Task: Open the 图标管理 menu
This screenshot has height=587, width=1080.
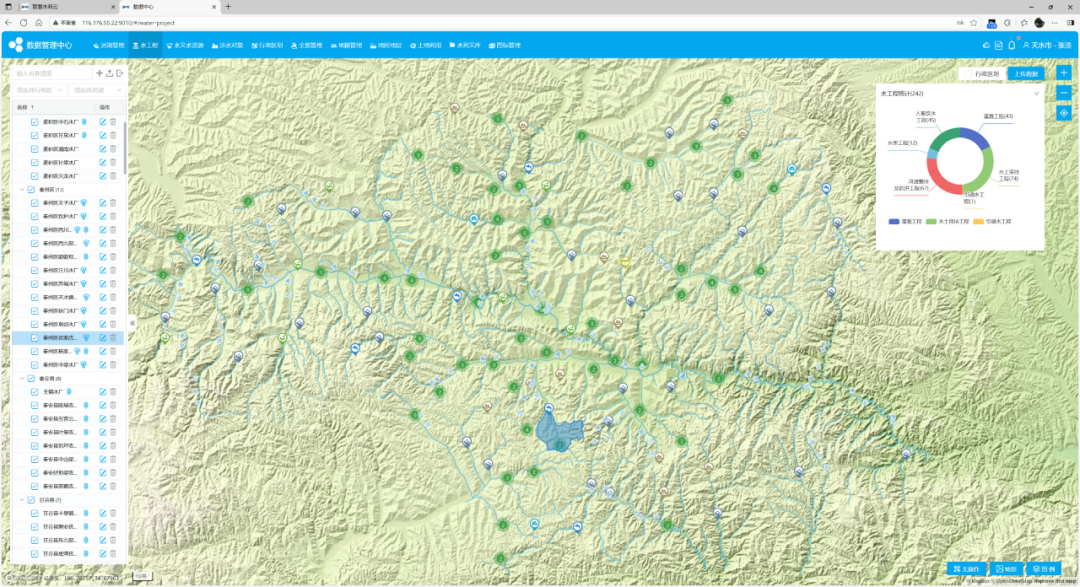Action: point(505,45)
